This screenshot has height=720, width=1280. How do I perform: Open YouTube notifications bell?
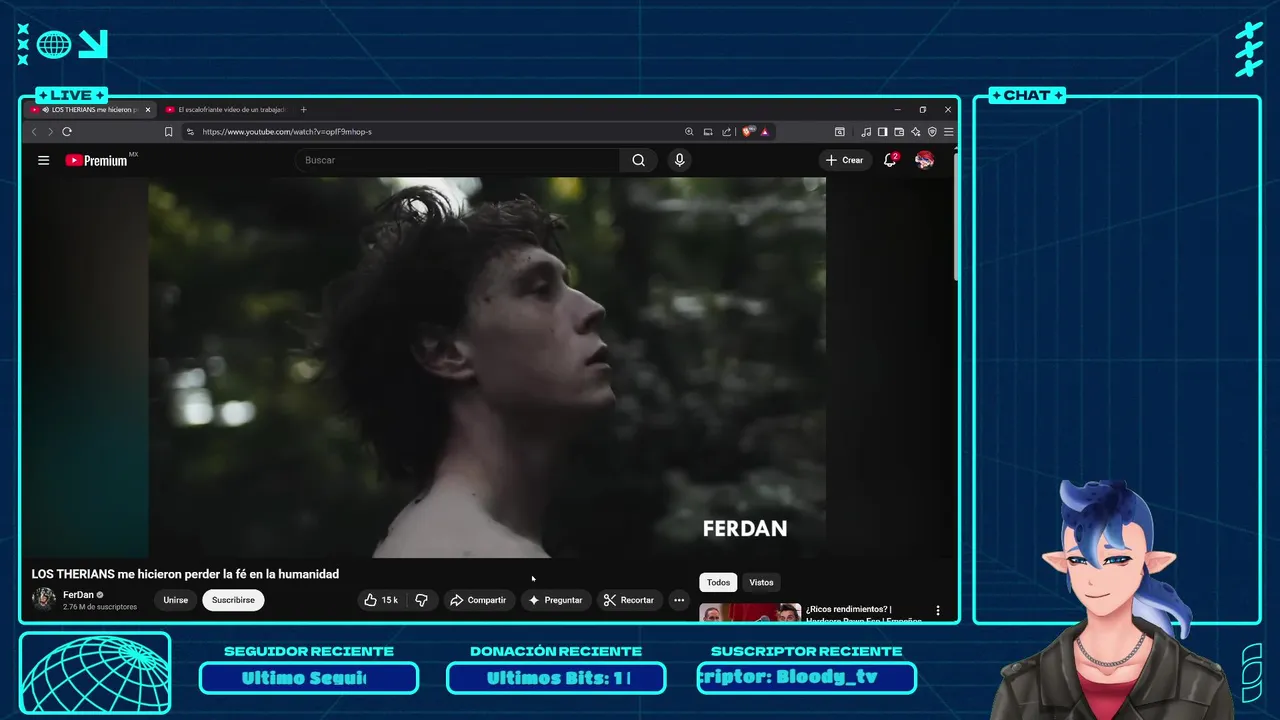(890, 160)
